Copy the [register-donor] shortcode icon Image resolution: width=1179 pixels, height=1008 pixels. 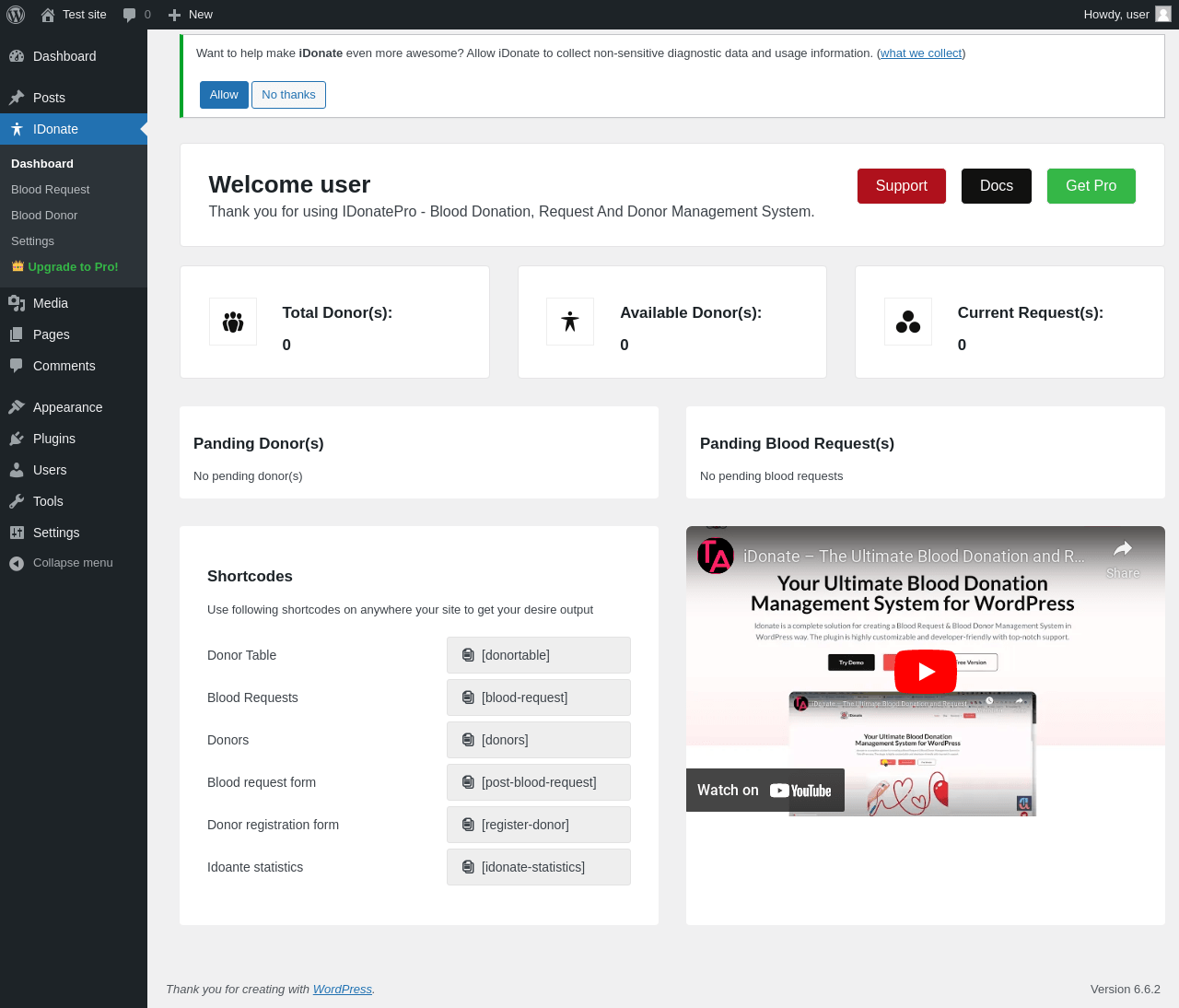click(x=468, y=825)
